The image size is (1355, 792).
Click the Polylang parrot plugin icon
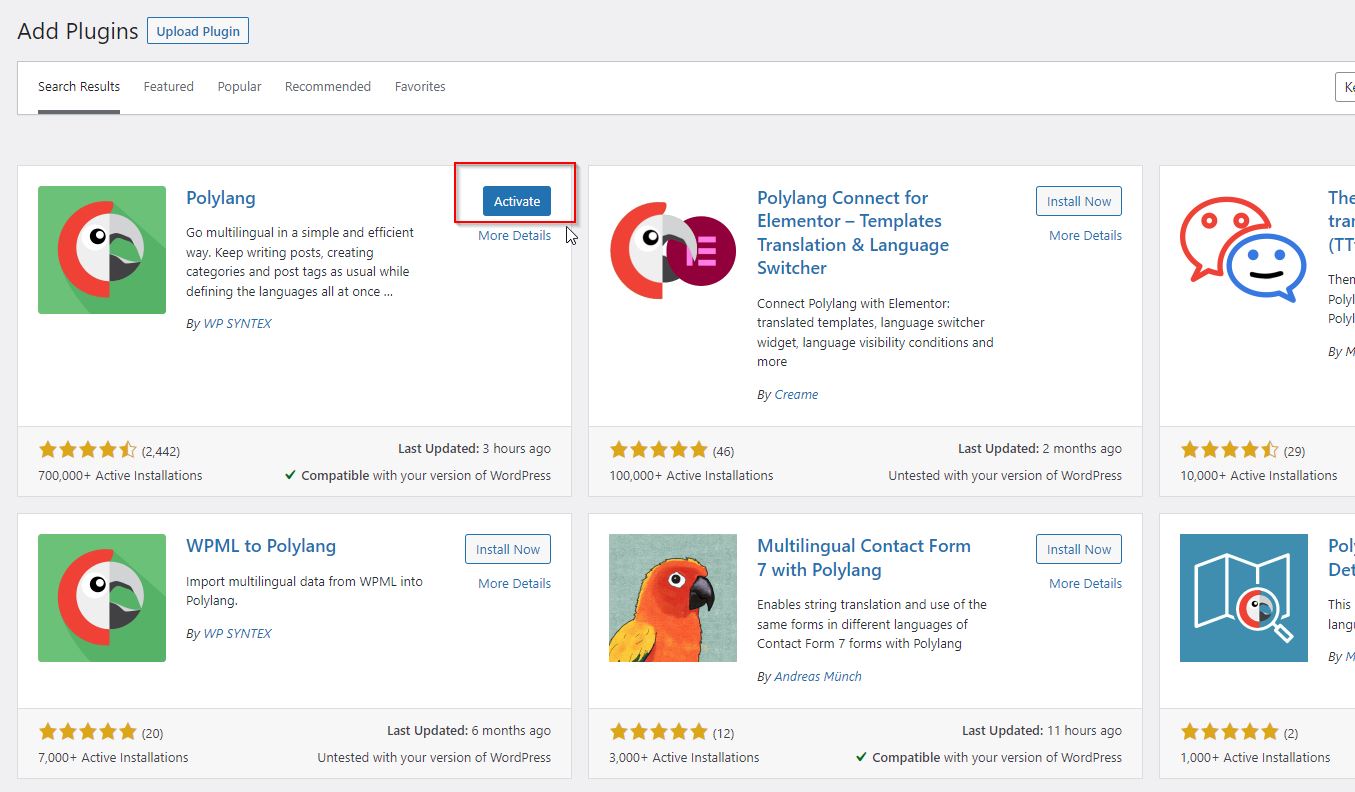[x=102, y=250]
